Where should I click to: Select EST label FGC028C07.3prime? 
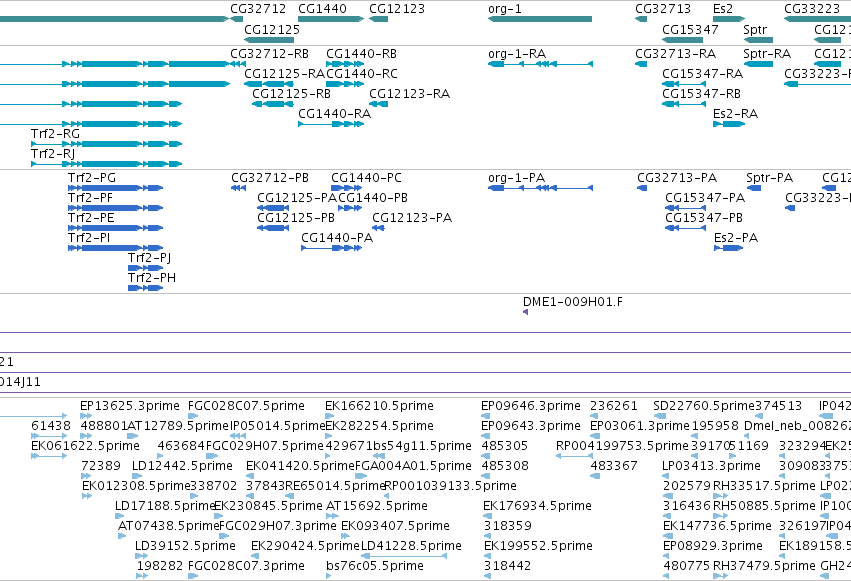[246, 566]
